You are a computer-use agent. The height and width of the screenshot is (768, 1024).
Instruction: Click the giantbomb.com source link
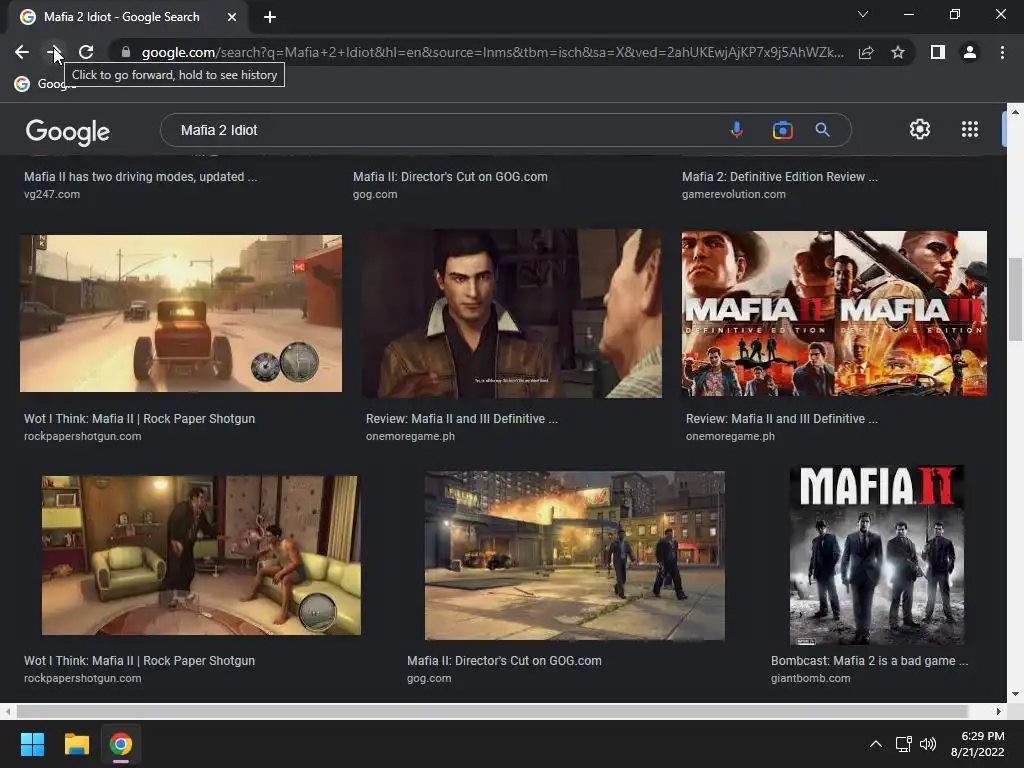pyautogui.click(x=810, y=678)
